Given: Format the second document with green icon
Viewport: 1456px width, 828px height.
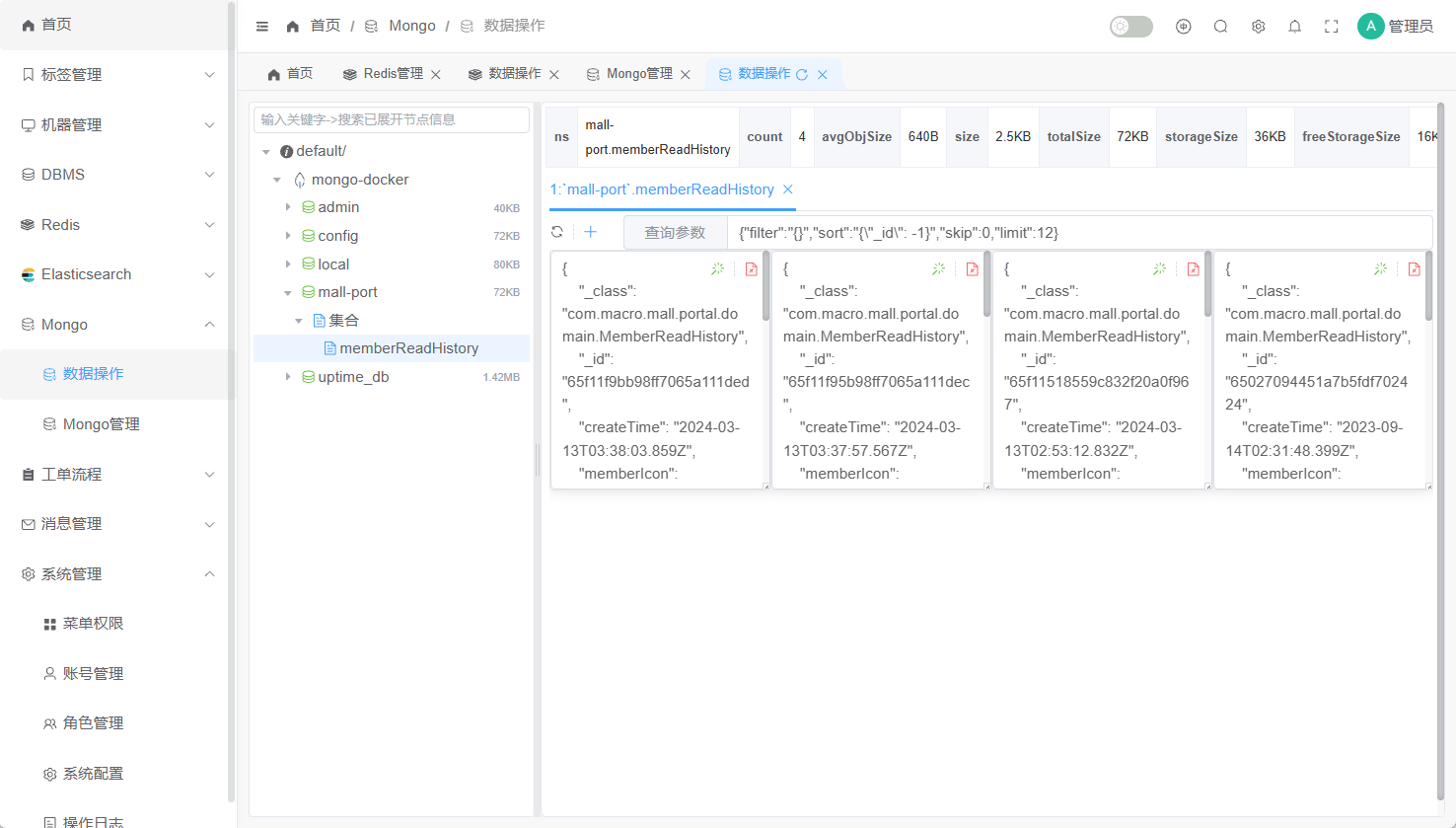Looking at the screenshot, I should point(938,269).
